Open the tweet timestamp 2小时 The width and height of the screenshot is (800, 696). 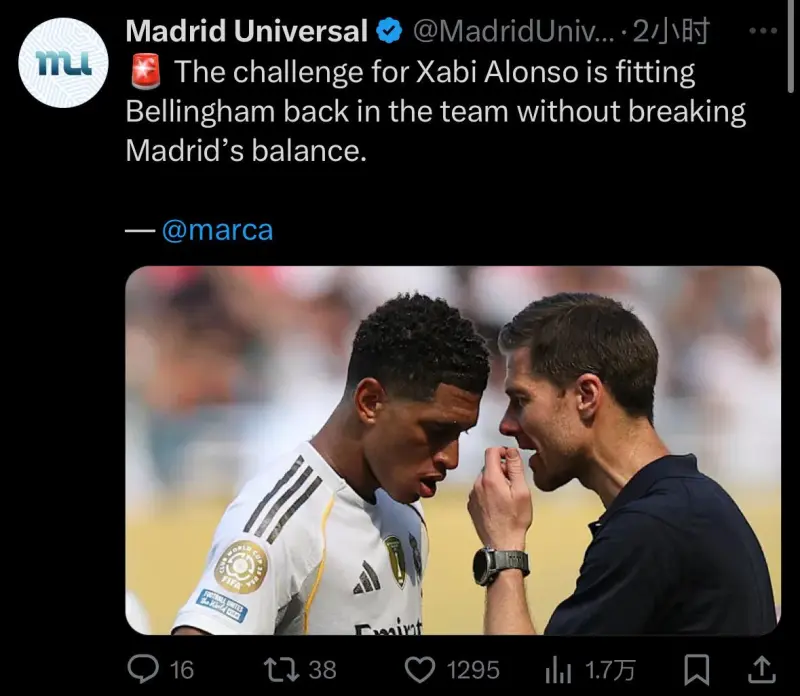click(670, 31)
